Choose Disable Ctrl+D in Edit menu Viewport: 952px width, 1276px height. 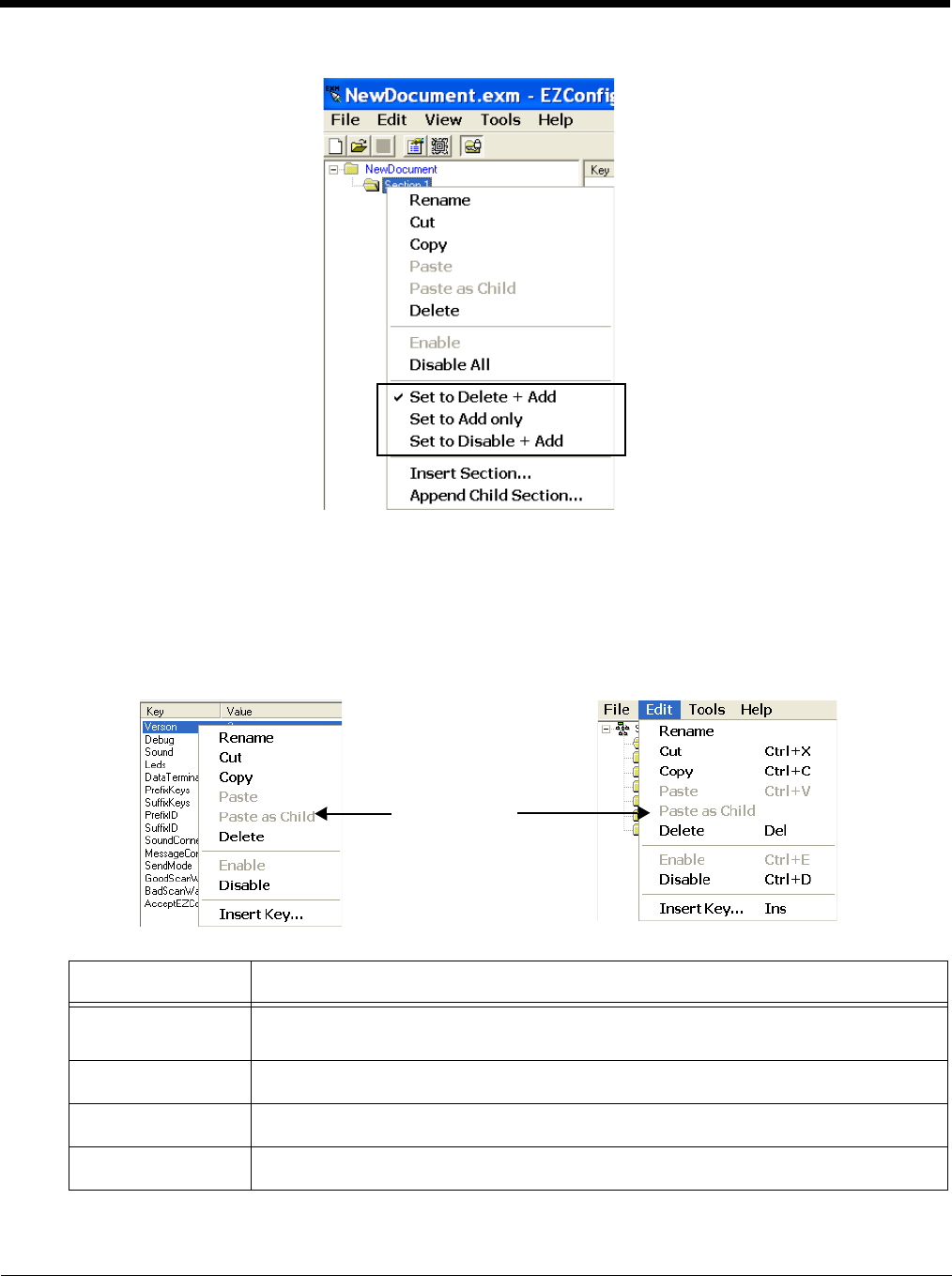tap(737, 880)
